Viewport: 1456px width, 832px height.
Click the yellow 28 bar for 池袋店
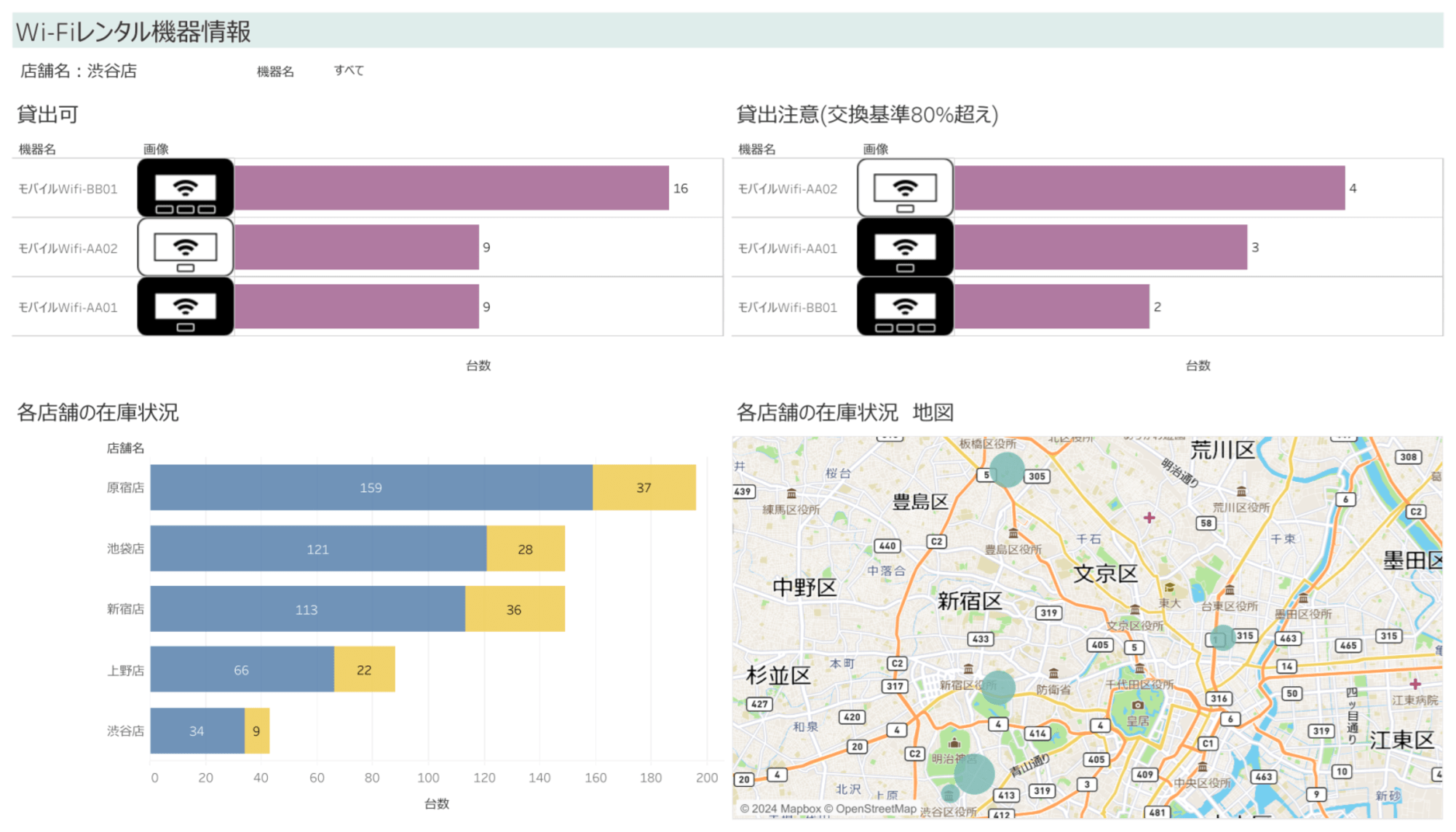click(x=526, y=549)
